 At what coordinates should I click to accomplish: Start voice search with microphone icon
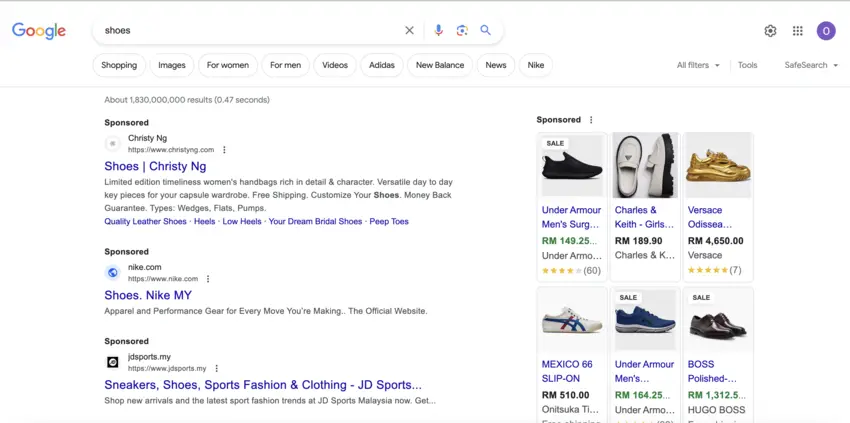439,30
